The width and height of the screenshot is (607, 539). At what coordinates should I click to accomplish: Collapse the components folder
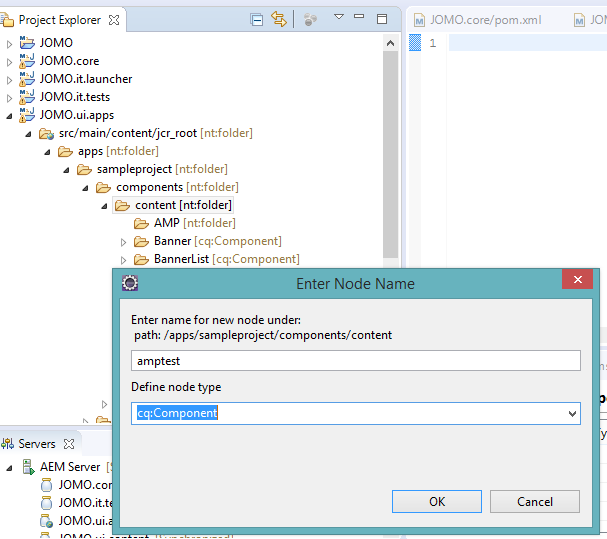click(x=85, y=189)
